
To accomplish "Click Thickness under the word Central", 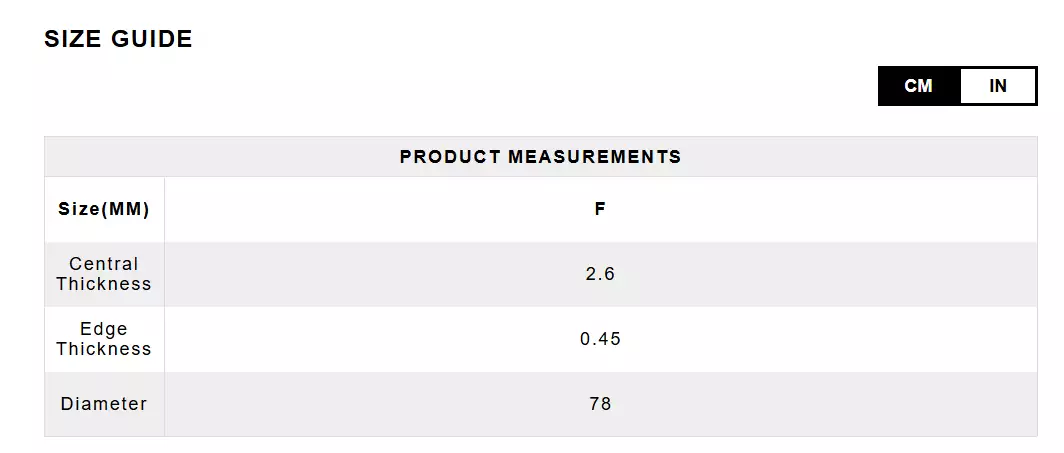I will tap(104, 284).
